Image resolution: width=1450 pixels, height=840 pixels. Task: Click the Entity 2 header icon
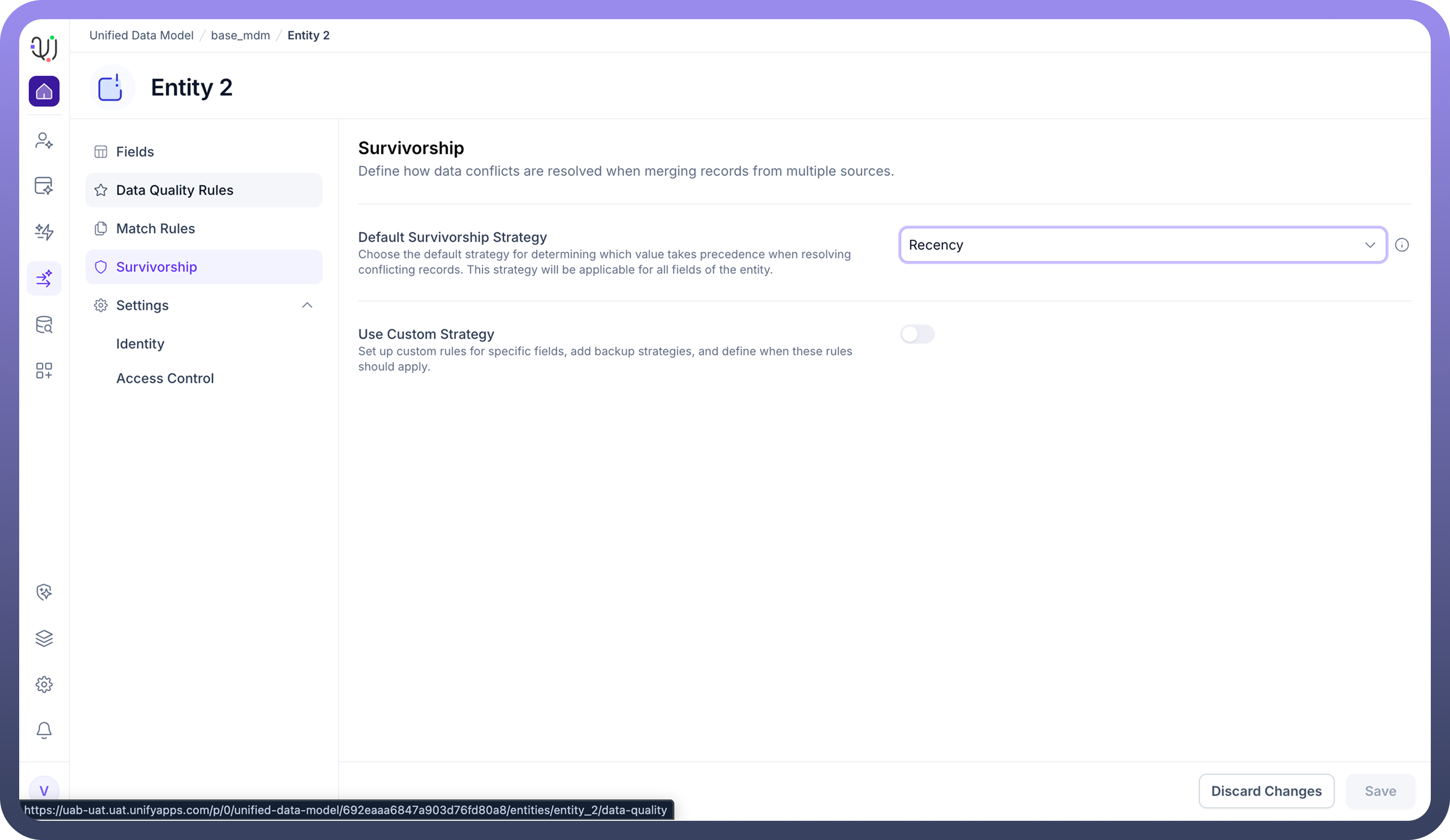111,87
